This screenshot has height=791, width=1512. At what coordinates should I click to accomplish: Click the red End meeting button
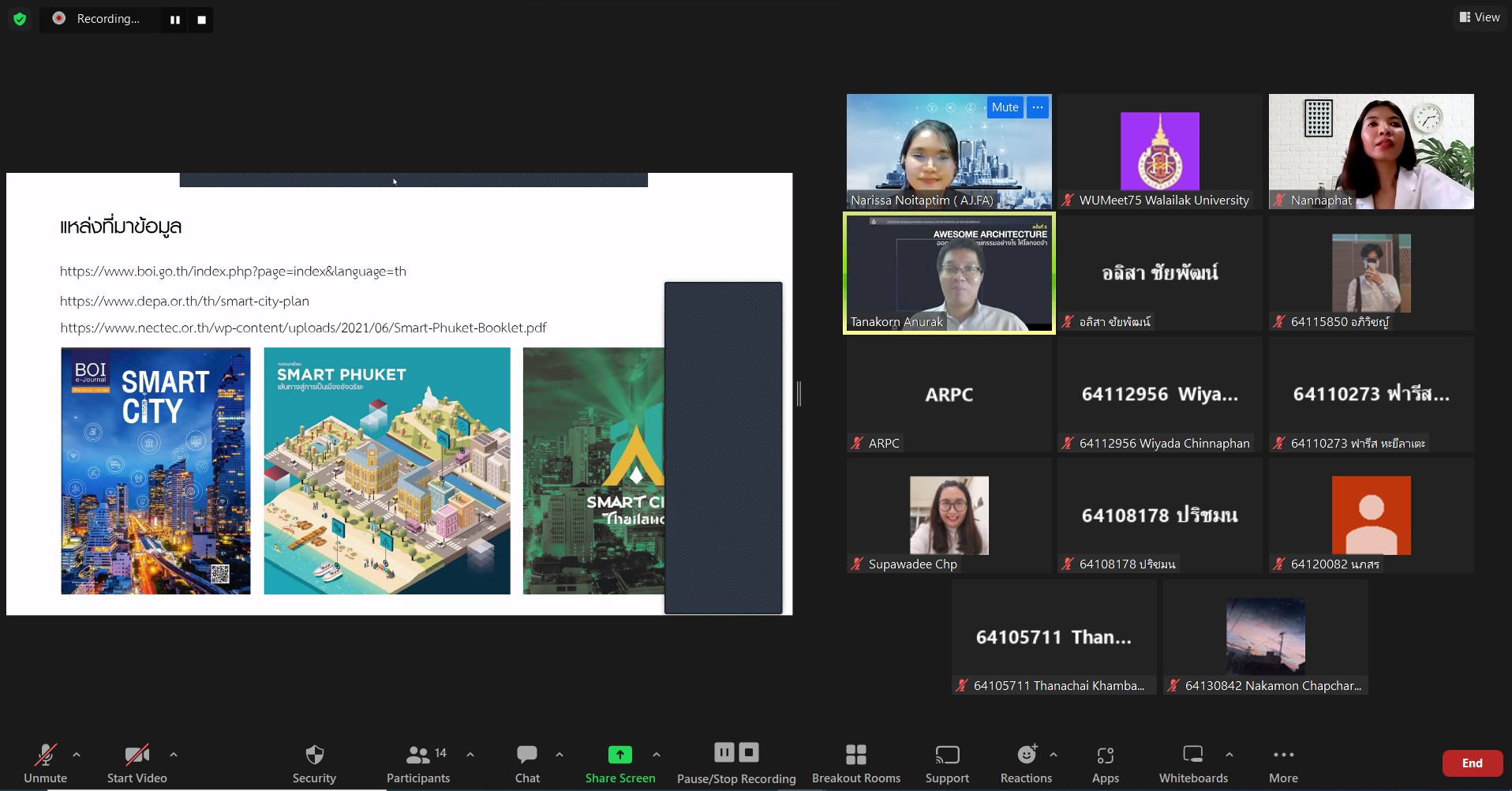point(1472,763)
